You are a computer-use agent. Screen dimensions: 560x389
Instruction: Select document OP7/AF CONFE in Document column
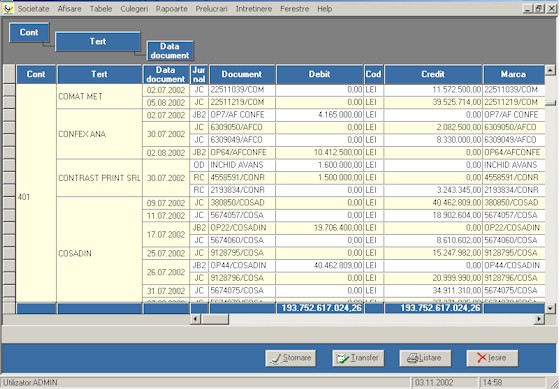[242, 115]
